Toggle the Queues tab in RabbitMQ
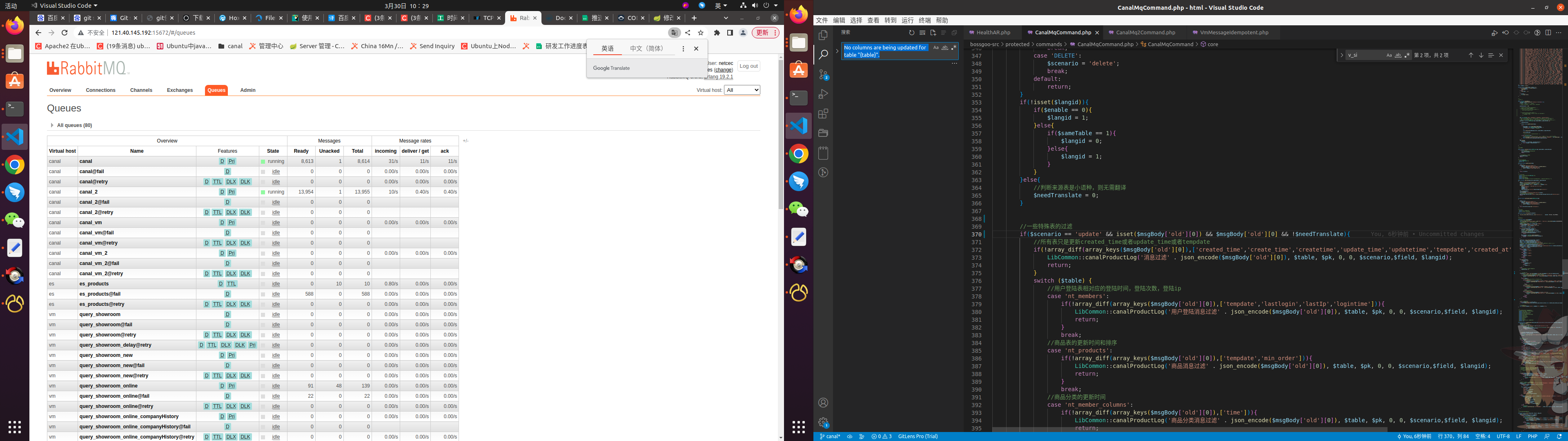The image size is (1568, 441). tap(215, 89)
